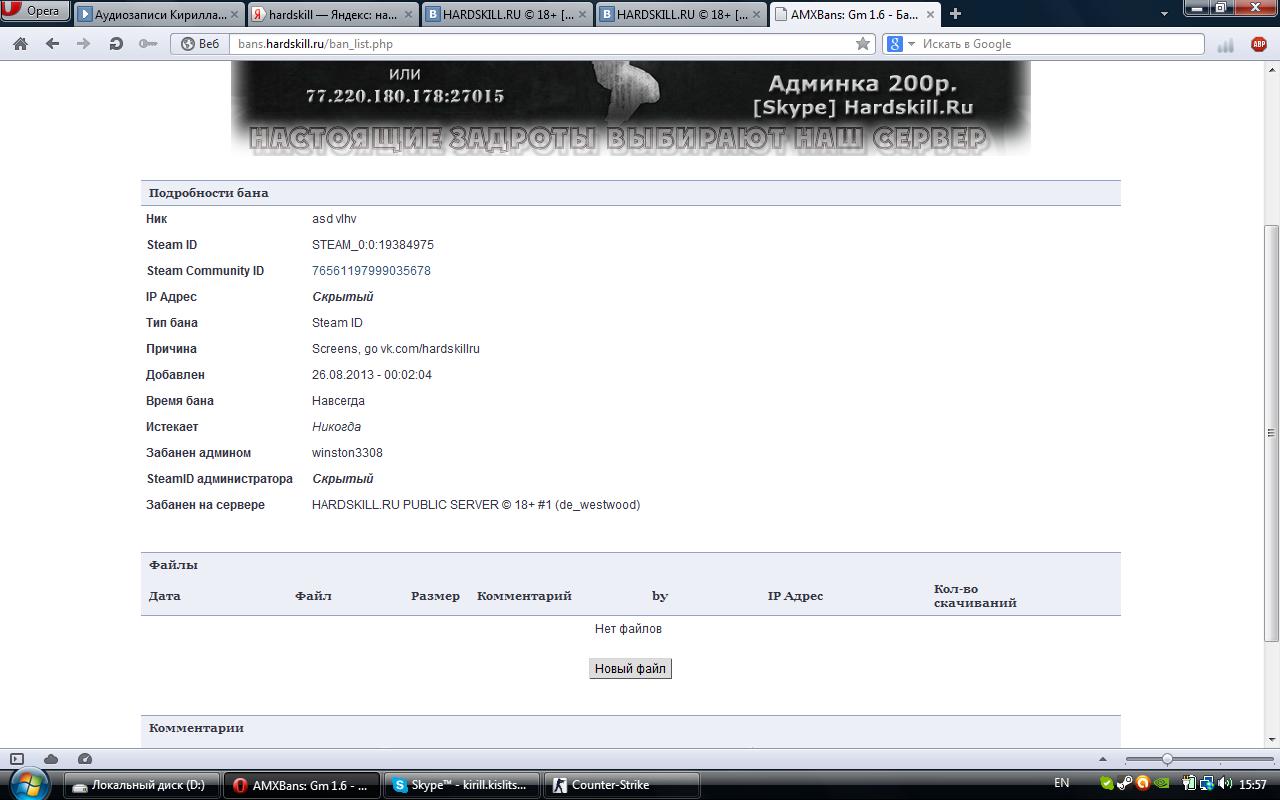Open the Google search engine dropdown
Viewport: 1280px width, 800px height.
tap(901, 44)
